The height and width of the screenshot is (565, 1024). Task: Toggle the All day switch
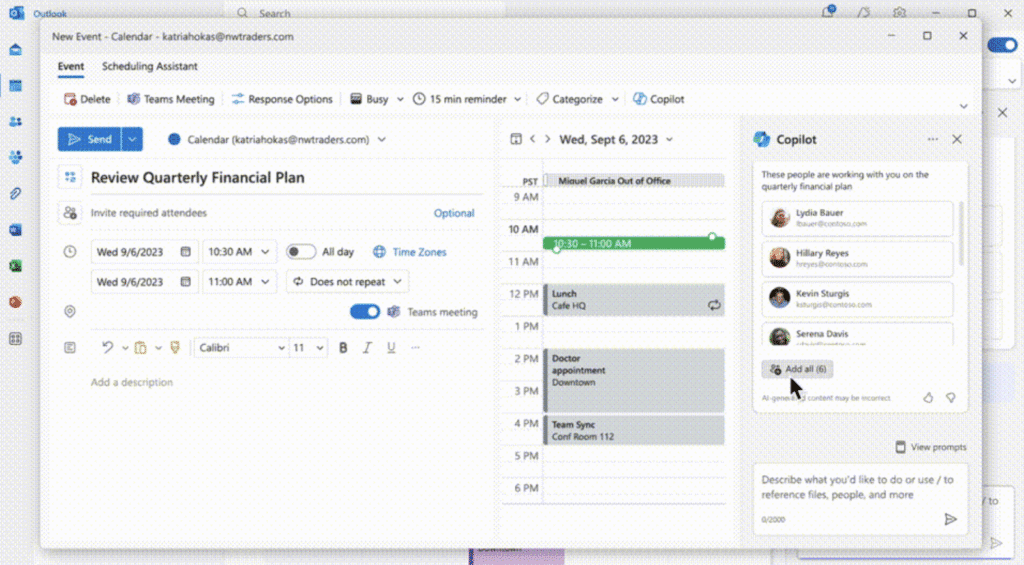tap(300, 252)
